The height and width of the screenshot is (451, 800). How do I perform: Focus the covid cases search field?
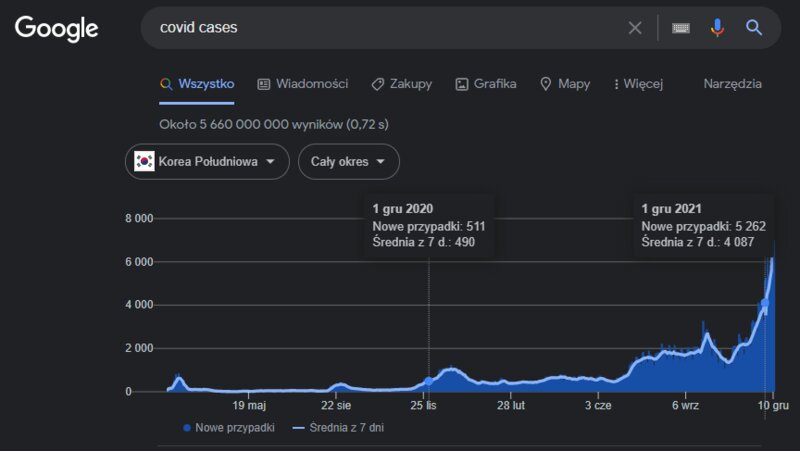point(388,28)
